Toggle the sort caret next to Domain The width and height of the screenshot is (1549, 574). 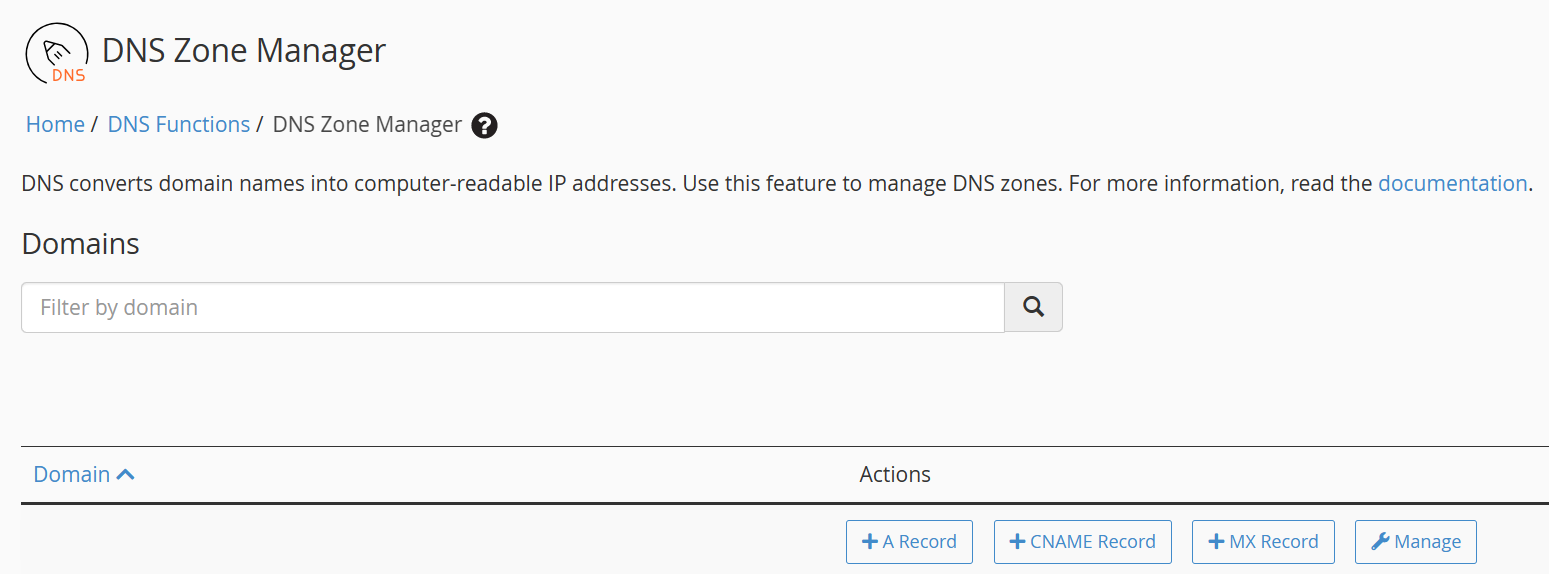click(x=125, y=474)
